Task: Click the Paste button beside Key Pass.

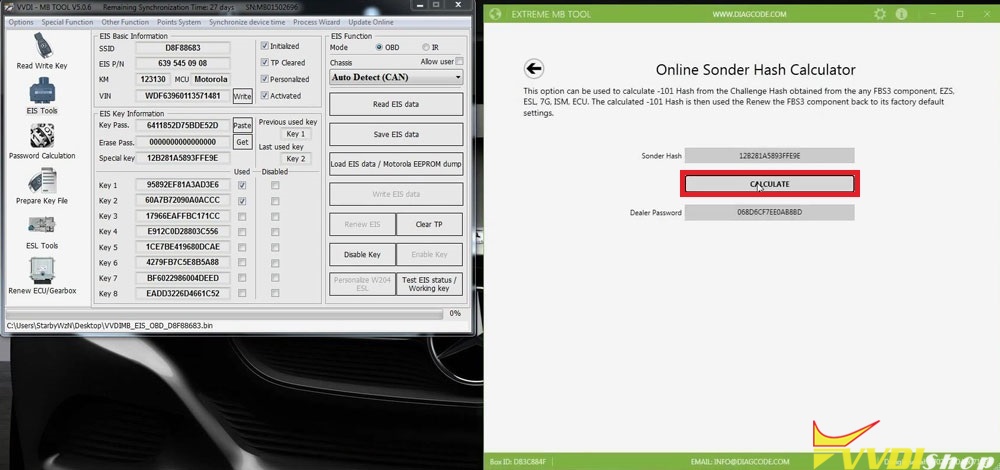Action: (x=242, y=126)
